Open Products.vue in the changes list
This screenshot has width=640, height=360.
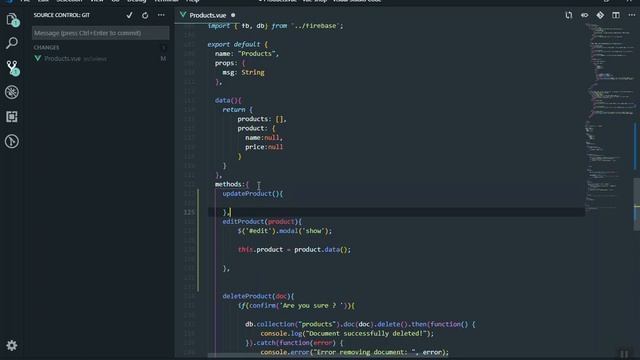(x=62, y=59)
